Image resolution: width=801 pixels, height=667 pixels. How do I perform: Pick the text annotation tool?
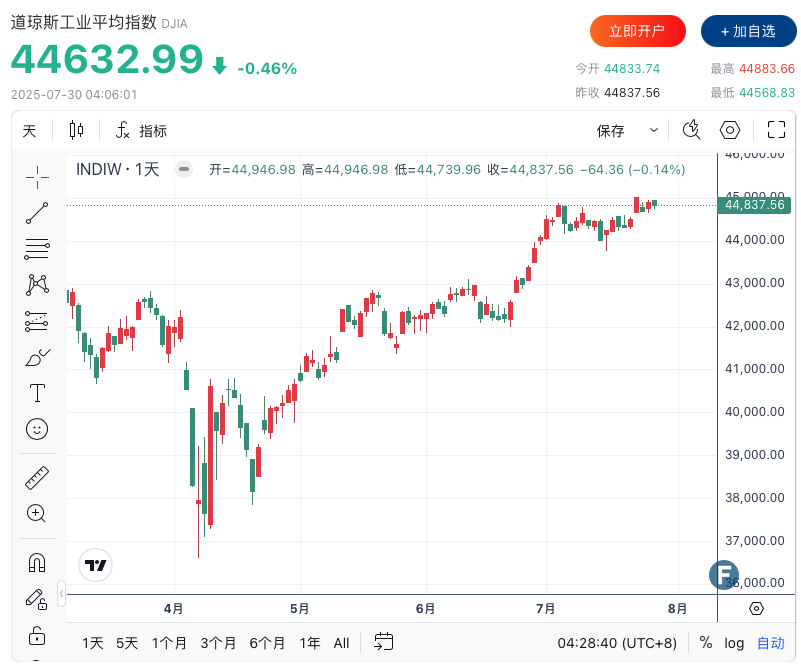(37, 393)
